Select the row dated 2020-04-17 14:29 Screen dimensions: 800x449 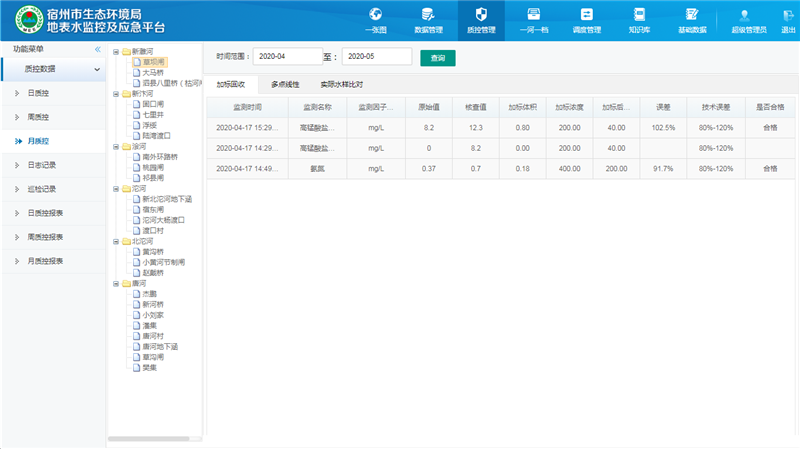point(501,148)
